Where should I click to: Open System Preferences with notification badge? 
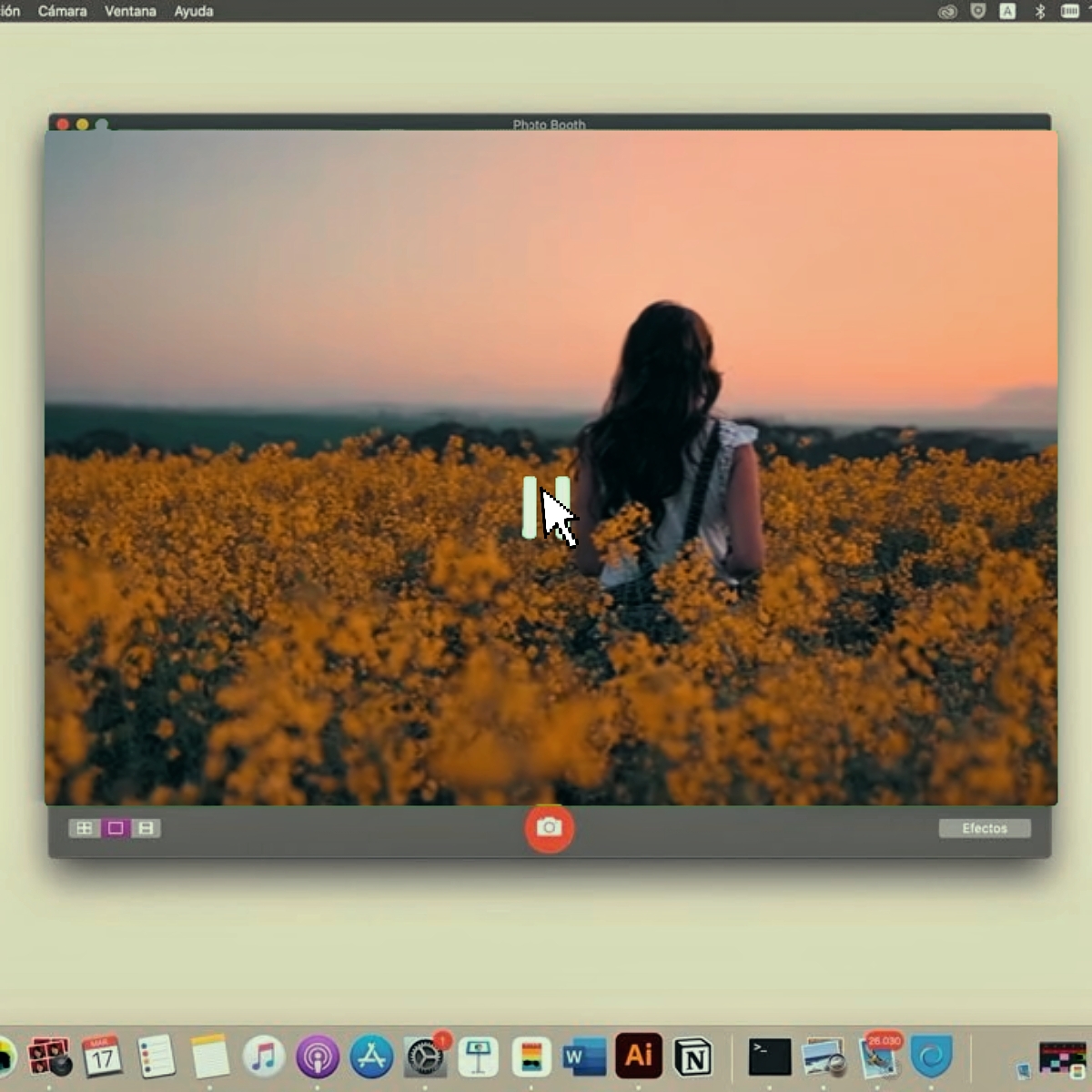coord(425,1057)
